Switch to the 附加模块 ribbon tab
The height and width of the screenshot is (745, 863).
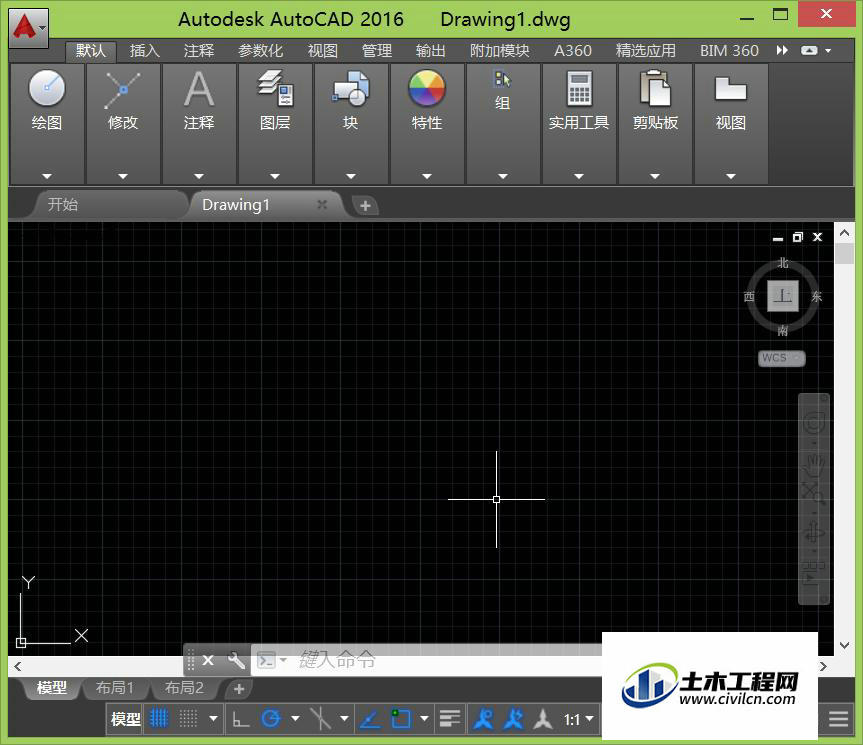[500, 51]
